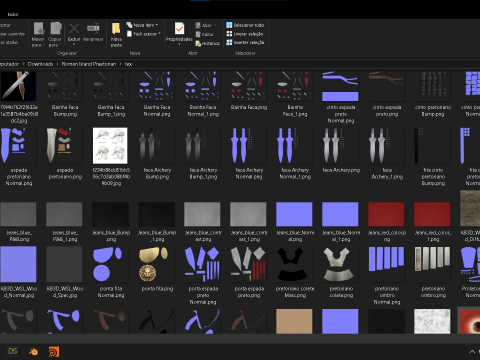The image size is (480, 360).
Task: Select the faca Archery Normal.png thumbnail
Action: [x=249, y=146]
